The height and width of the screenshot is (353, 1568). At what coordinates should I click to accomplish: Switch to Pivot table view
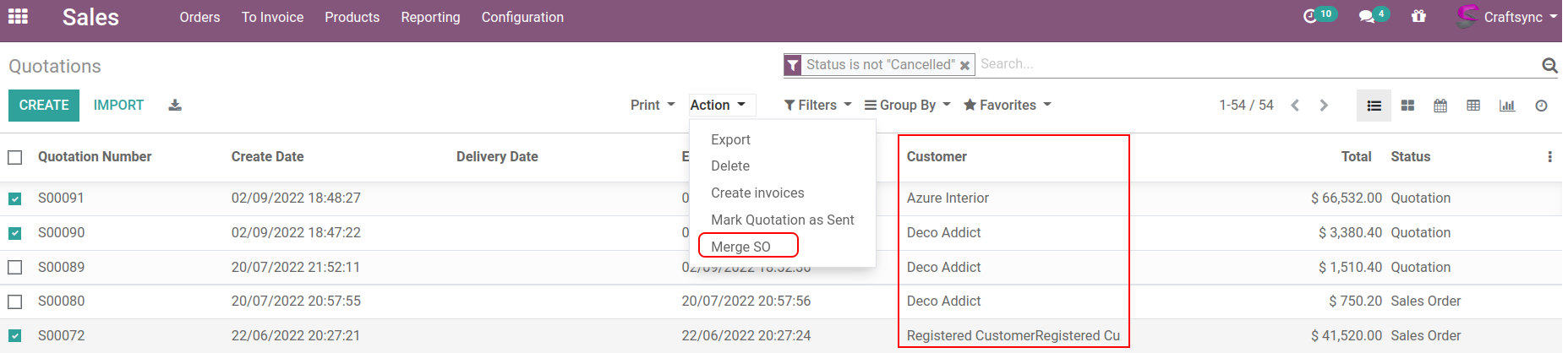point(1473,106)
